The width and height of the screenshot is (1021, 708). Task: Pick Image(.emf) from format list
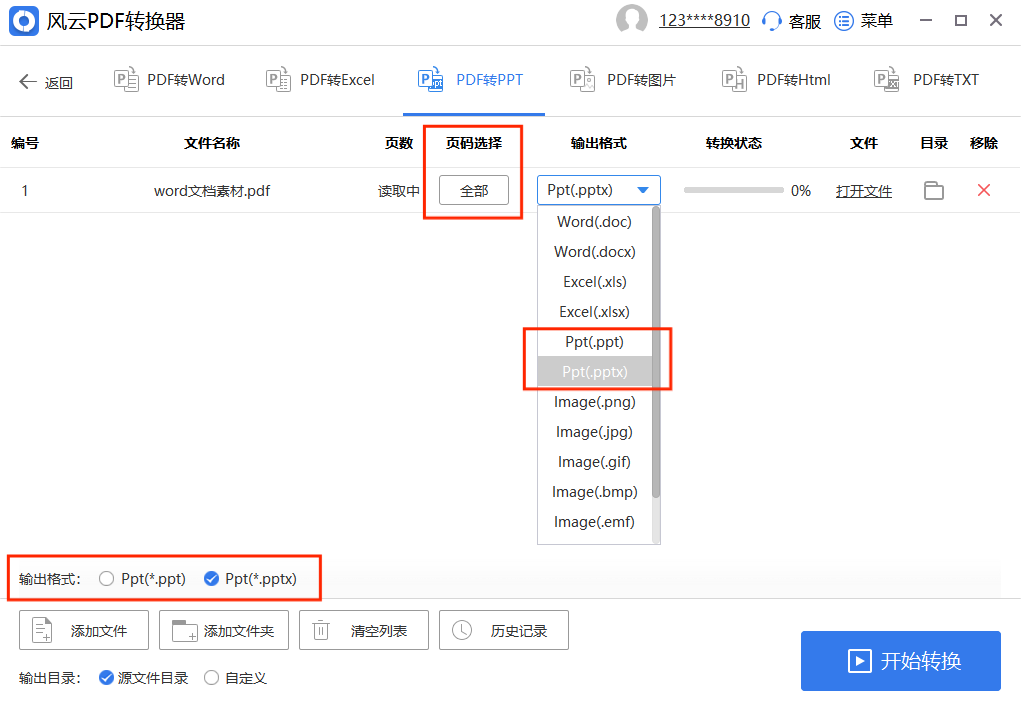coord(594,521)
